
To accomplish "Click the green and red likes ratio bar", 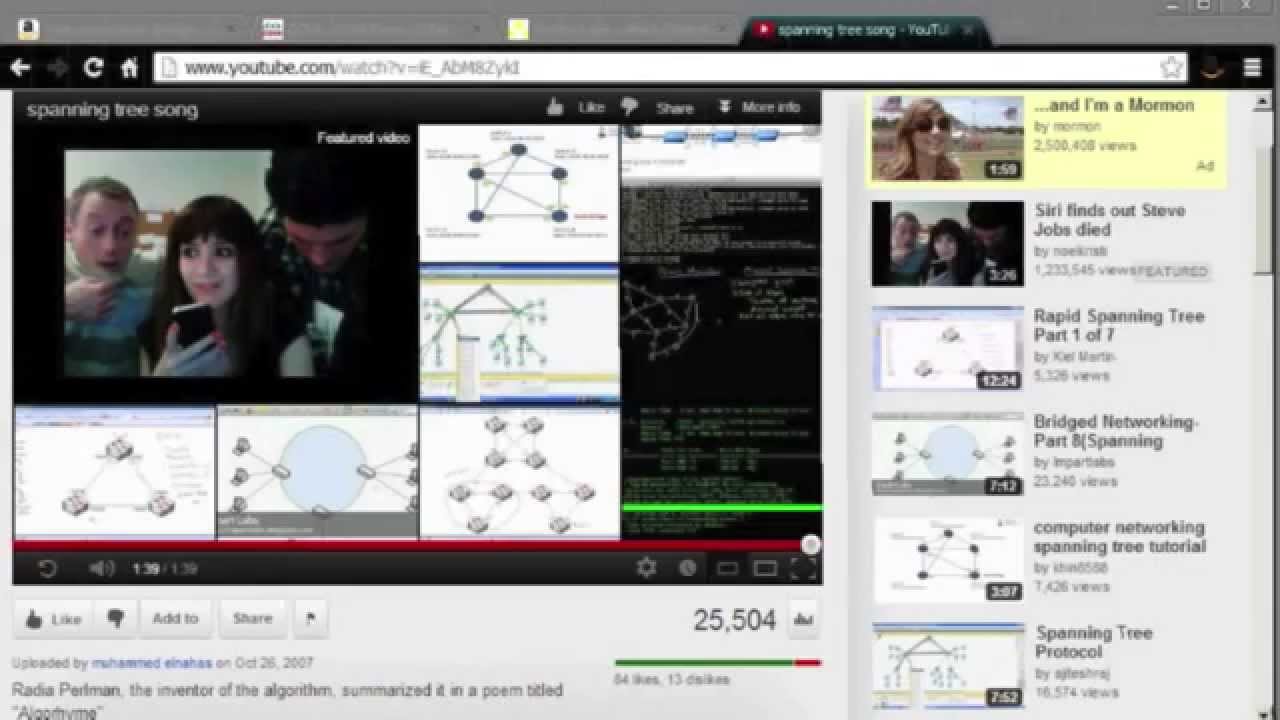I will pyautogui.click(x=717, y=662).
